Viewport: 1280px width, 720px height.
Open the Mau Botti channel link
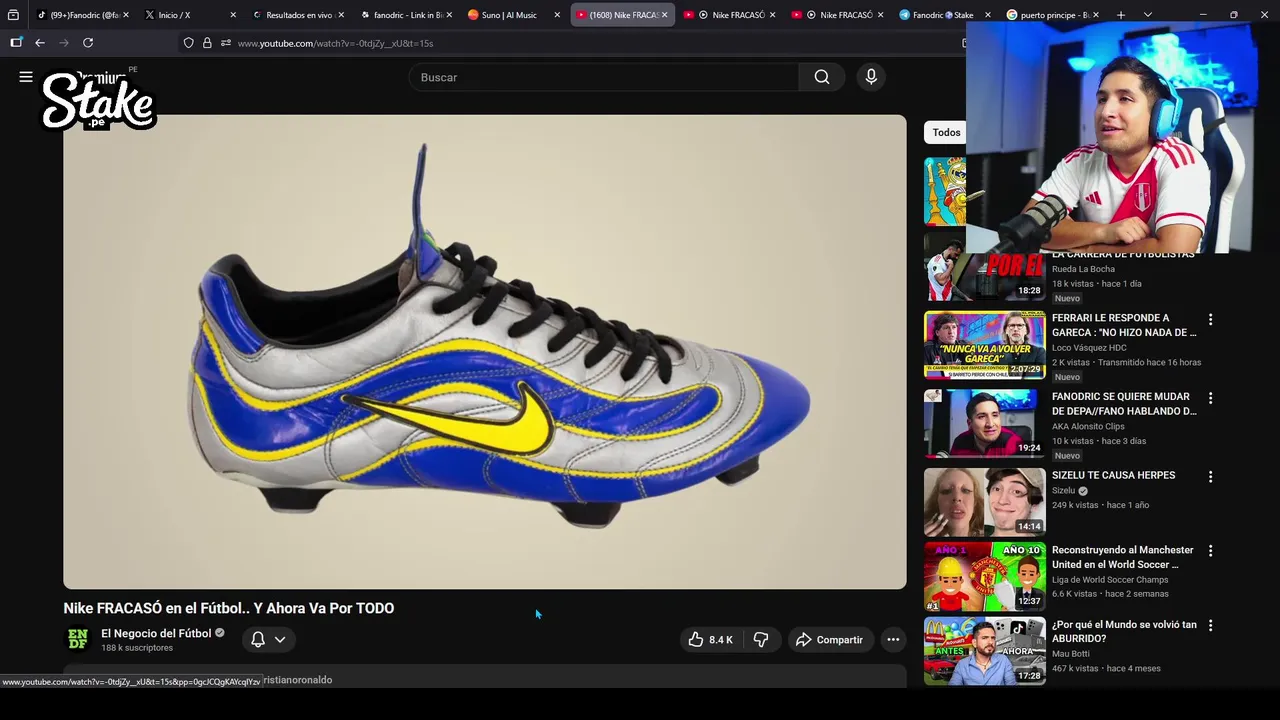point(1071,654)
